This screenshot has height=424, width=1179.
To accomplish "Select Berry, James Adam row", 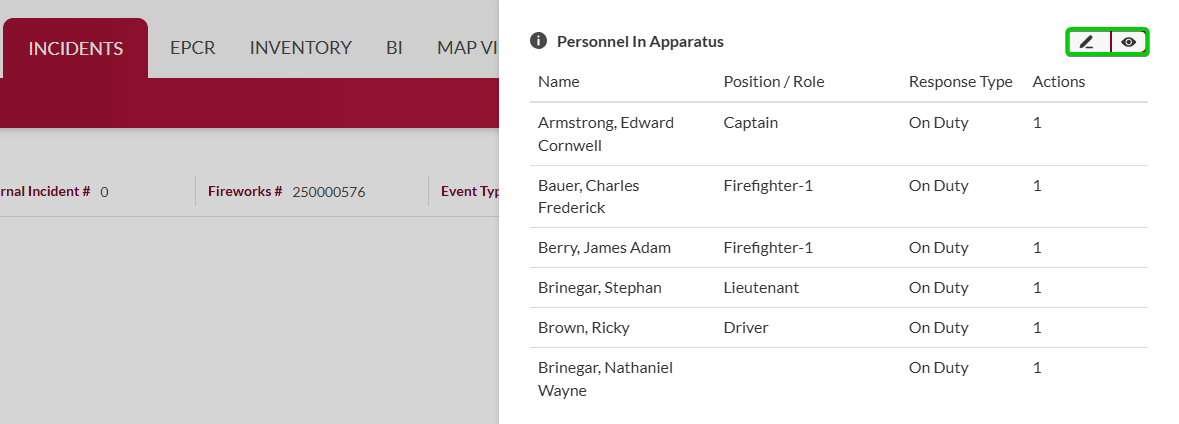I will point(604,248).
